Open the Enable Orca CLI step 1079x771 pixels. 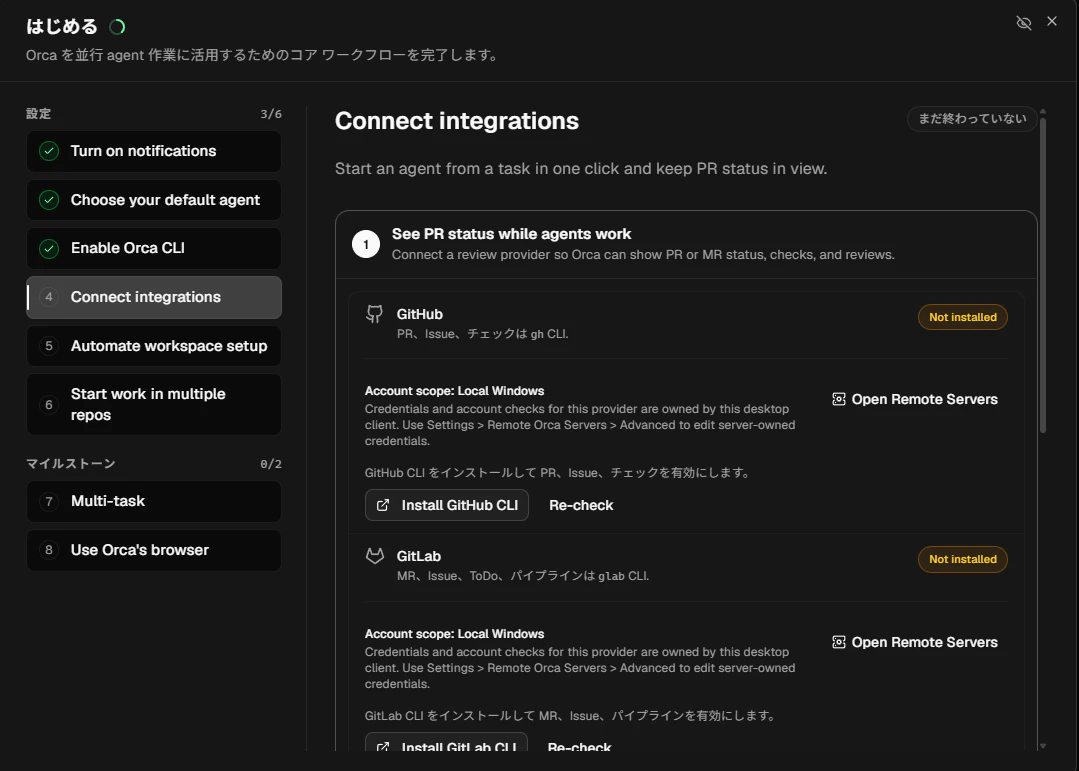click(153, 249)
